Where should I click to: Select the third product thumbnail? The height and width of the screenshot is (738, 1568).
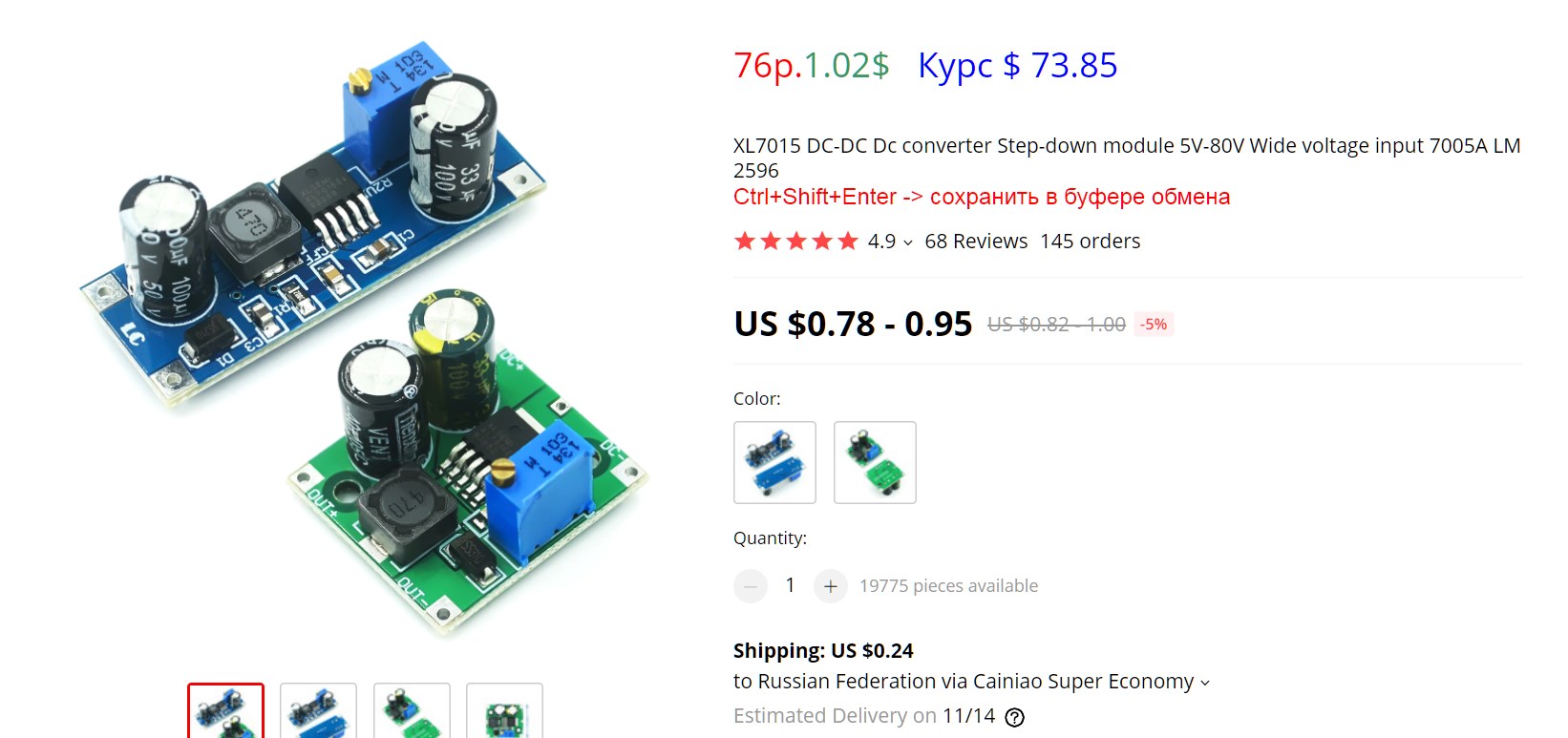pos(412,710)
